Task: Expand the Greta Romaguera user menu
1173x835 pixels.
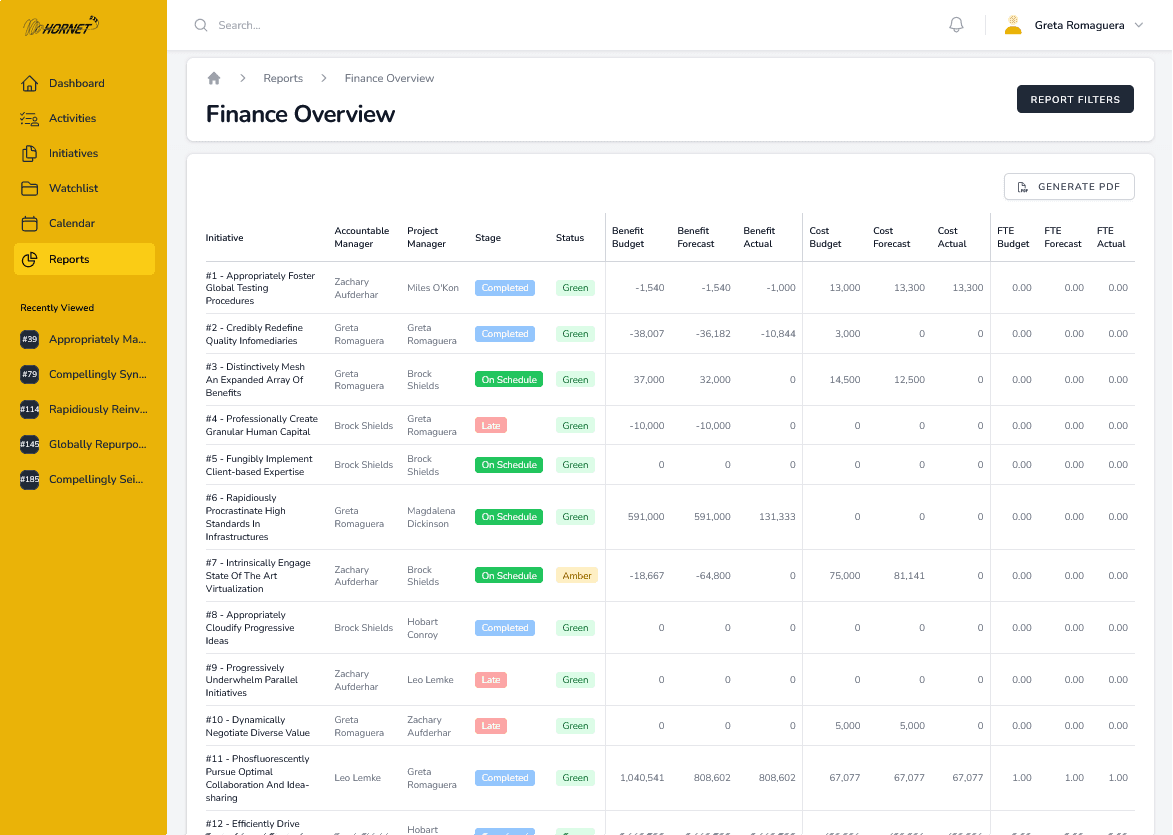Action: pos(1138,25)
